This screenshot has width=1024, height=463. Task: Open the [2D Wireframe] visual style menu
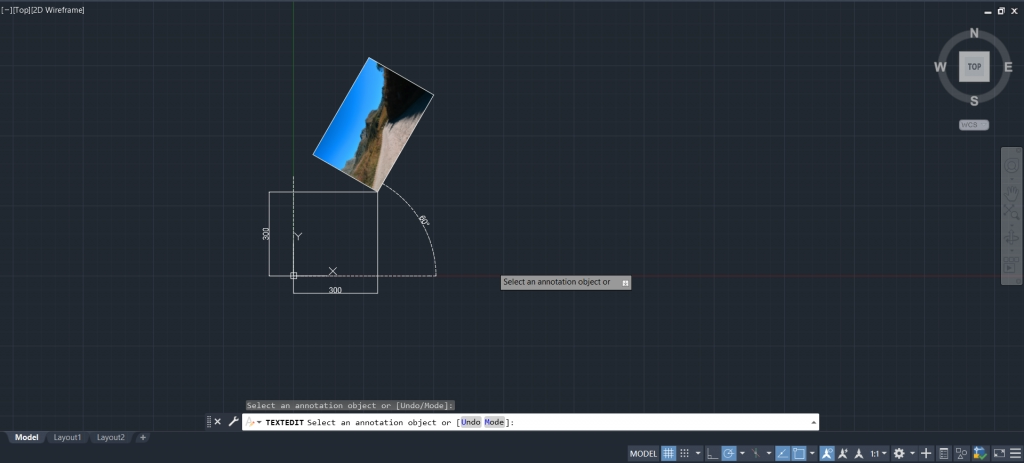[58, 10]
